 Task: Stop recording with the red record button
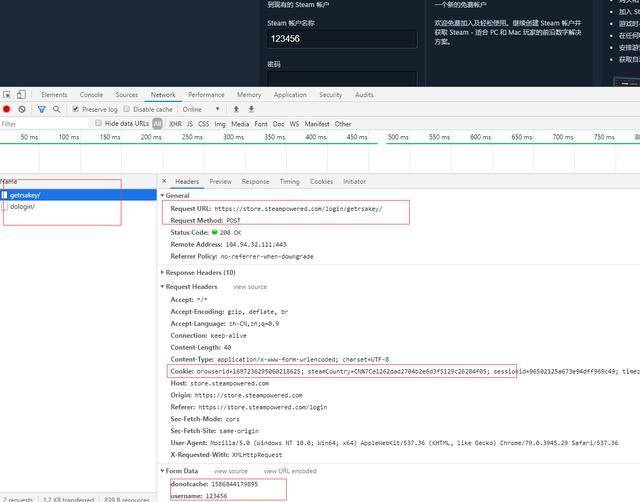coord(7,109)
